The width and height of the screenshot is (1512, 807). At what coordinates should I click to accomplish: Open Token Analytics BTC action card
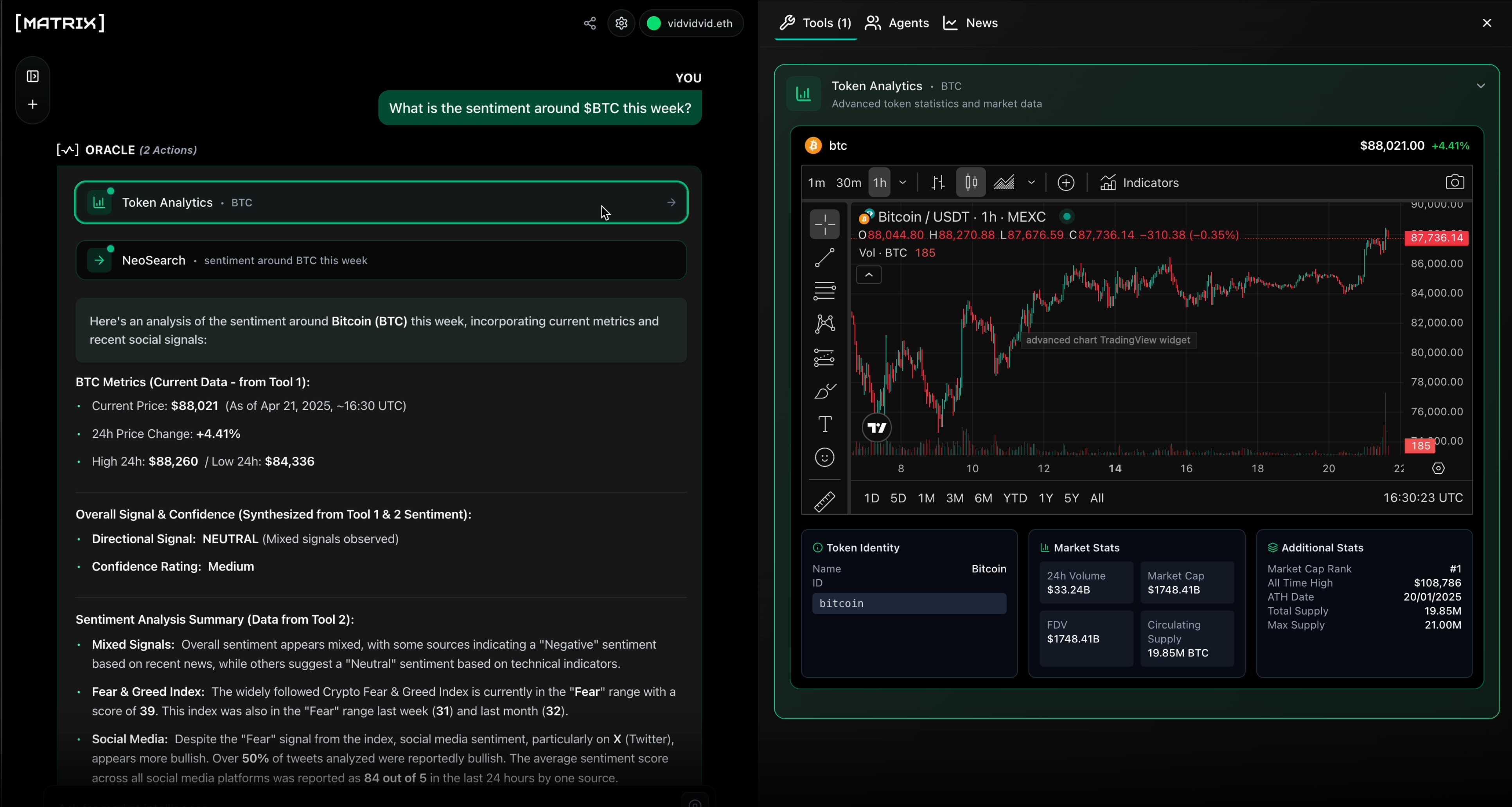point(382,203)
